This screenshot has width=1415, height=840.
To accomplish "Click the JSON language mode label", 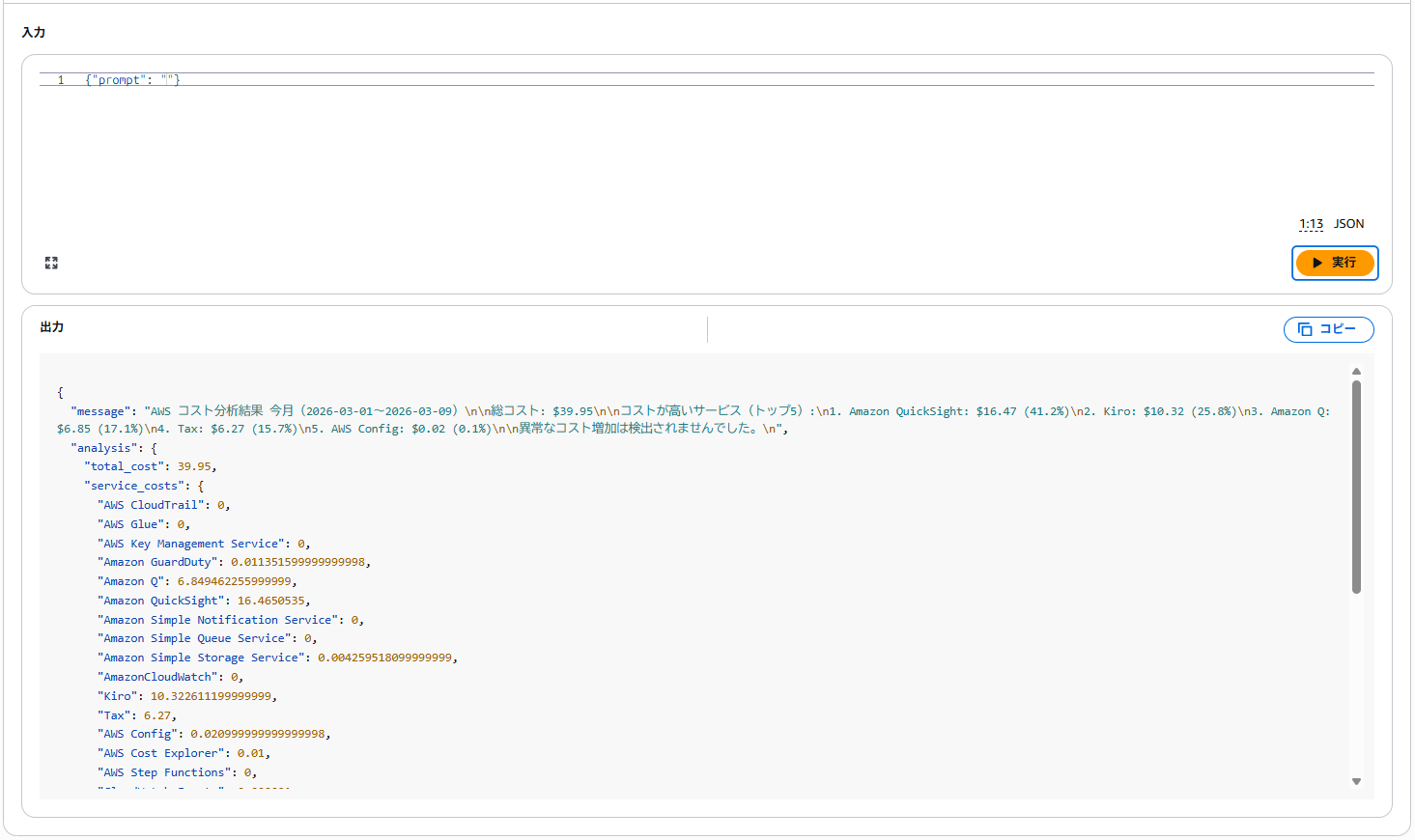I will tap(1348, 224).
